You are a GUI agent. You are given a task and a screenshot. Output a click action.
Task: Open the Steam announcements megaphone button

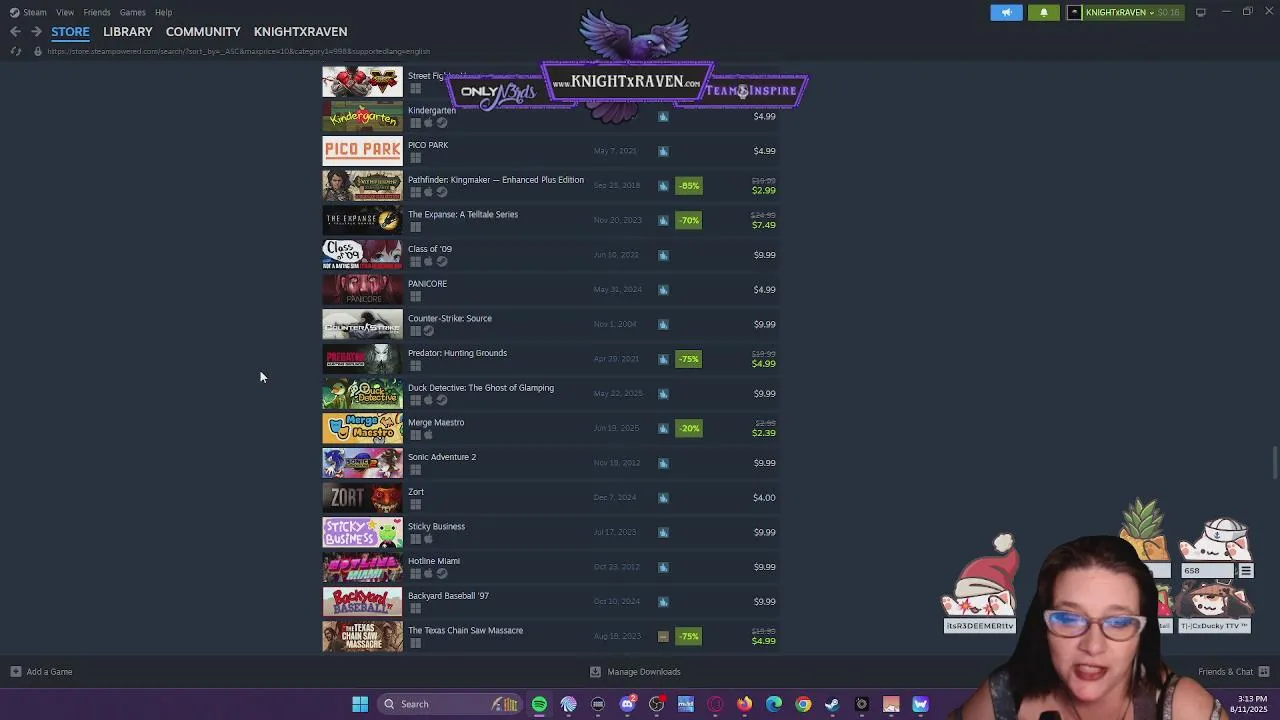[1006, 12]
